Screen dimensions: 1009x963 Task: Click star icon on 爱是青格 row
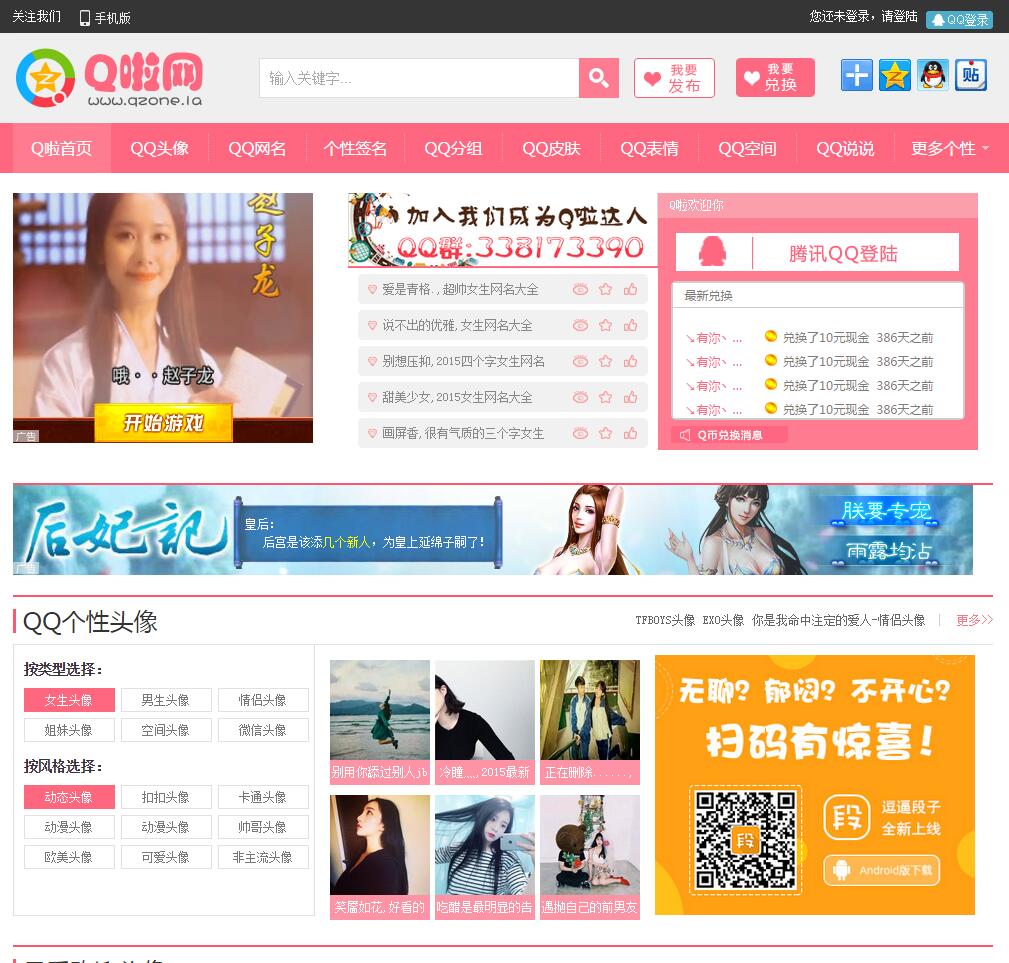(x=606, y=289)
